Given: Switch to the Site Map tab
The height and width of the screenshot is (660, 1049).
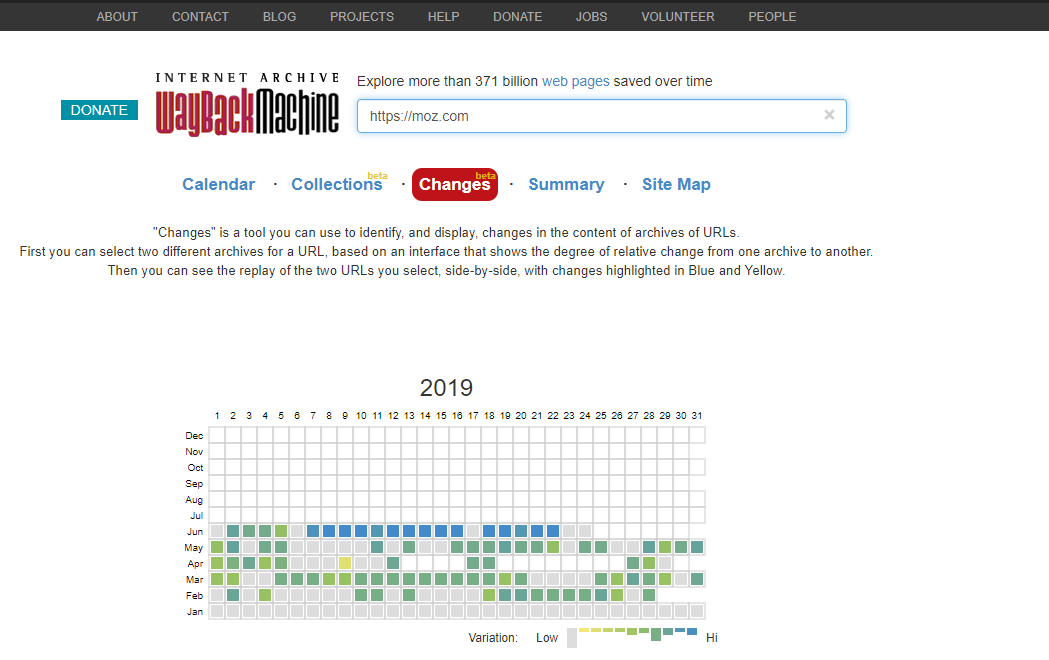Looking at the screenshot, I should (676, 185).
